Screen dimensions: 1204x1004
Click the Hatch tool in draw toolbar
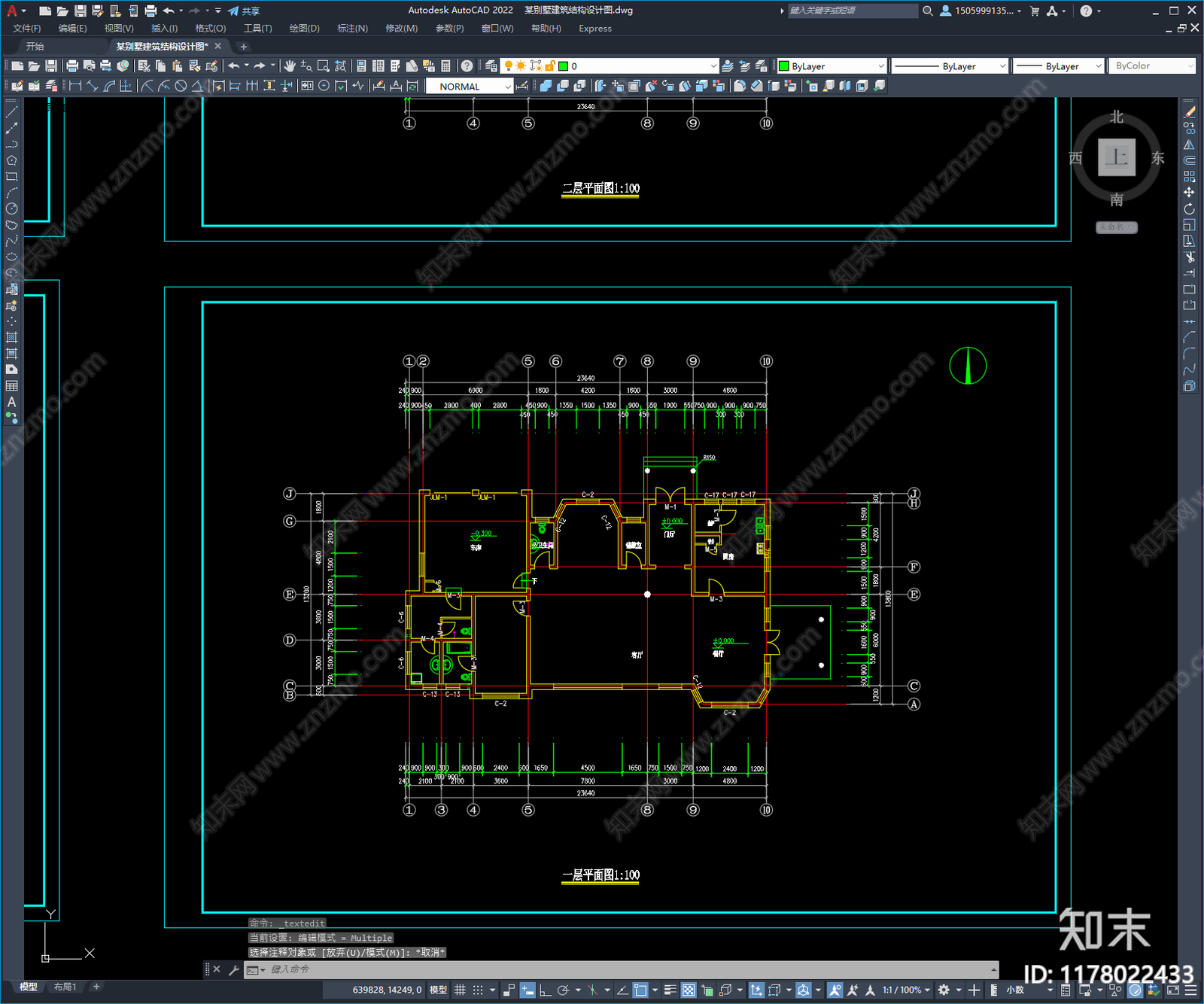(x=11, y=337)
